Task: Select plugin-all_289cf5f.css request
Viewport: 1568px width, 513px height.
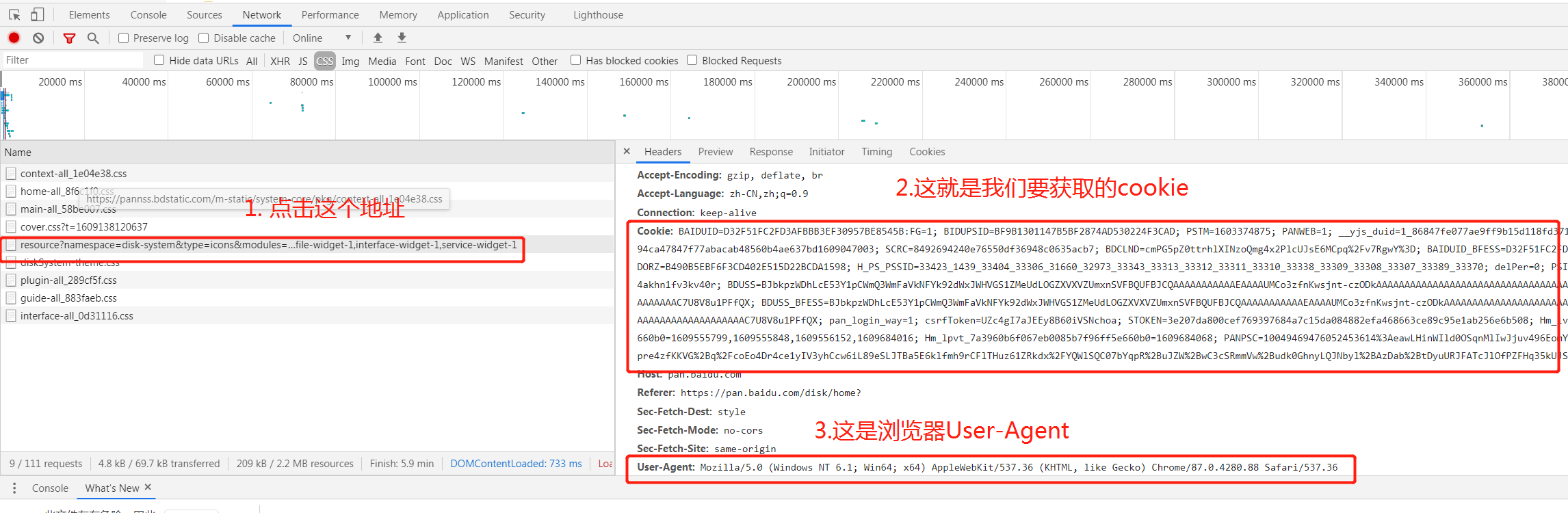Action: pyautogui.click(x=307, y=280)
